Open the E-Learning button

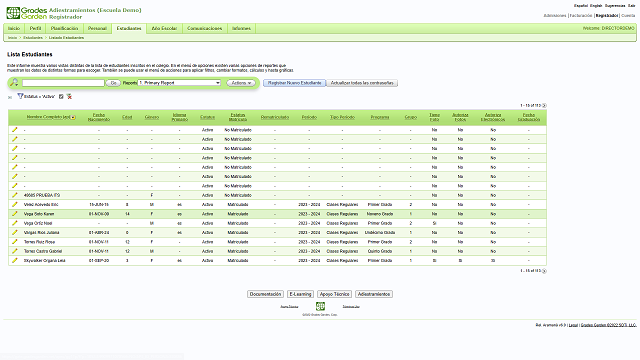[300, 294]
